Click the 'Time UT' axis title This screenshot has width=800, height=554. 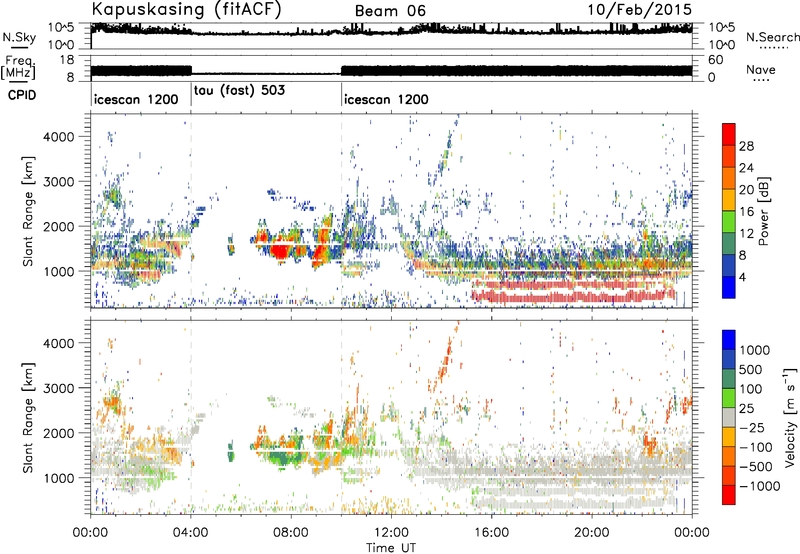[391, 548]
